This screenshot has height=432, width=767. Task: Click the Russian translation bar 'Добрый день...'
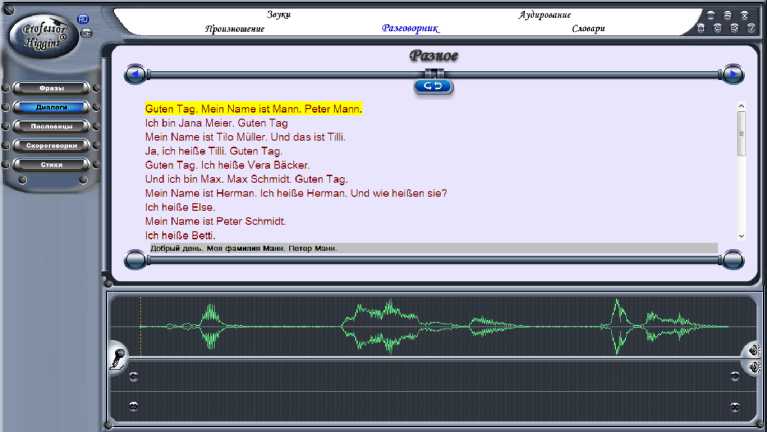(433, 248)
